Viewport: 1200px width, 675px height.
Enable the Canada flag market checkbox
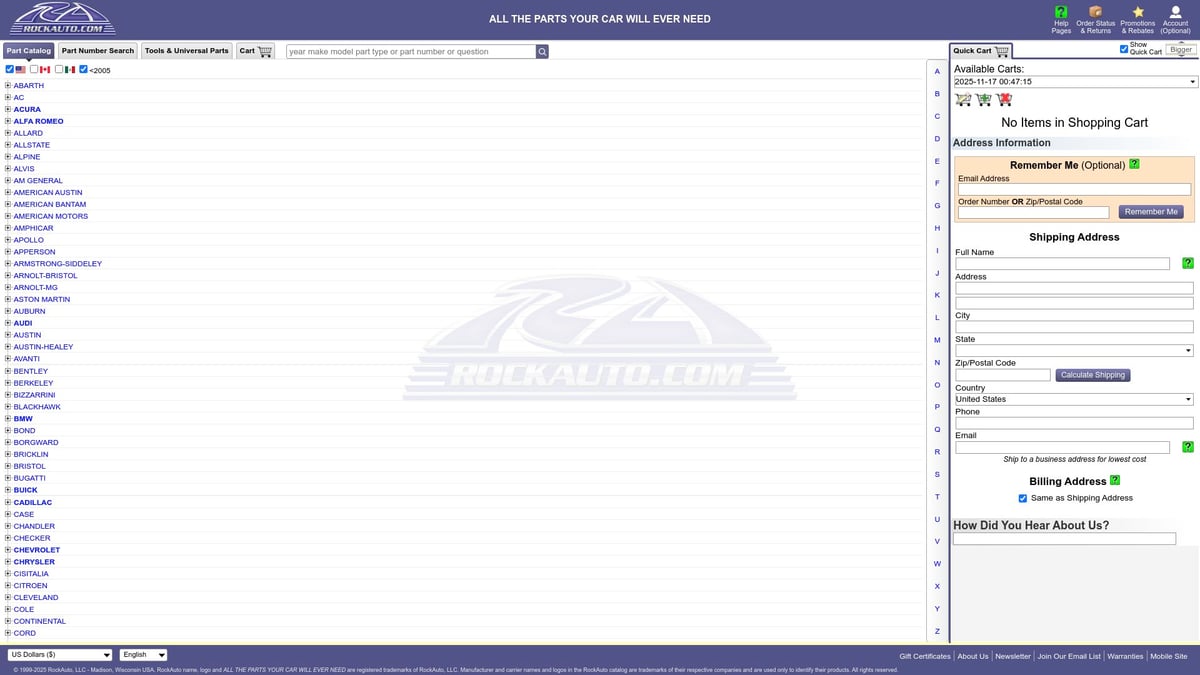[x=34, y=70]
